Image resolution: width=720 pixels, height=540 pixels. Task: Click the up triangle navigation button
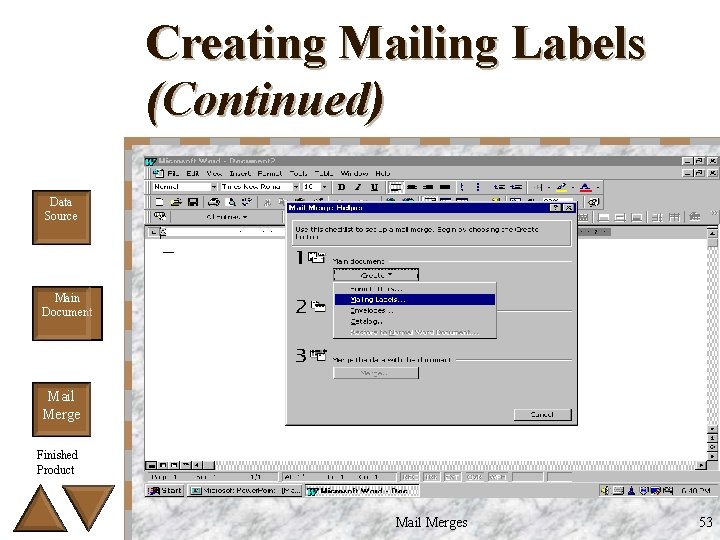click(x=40, y=512)
